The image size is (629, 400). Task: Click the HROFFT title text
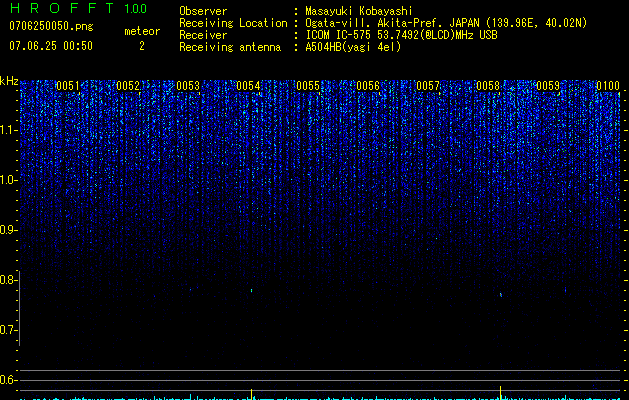click(x=62, y=8)
